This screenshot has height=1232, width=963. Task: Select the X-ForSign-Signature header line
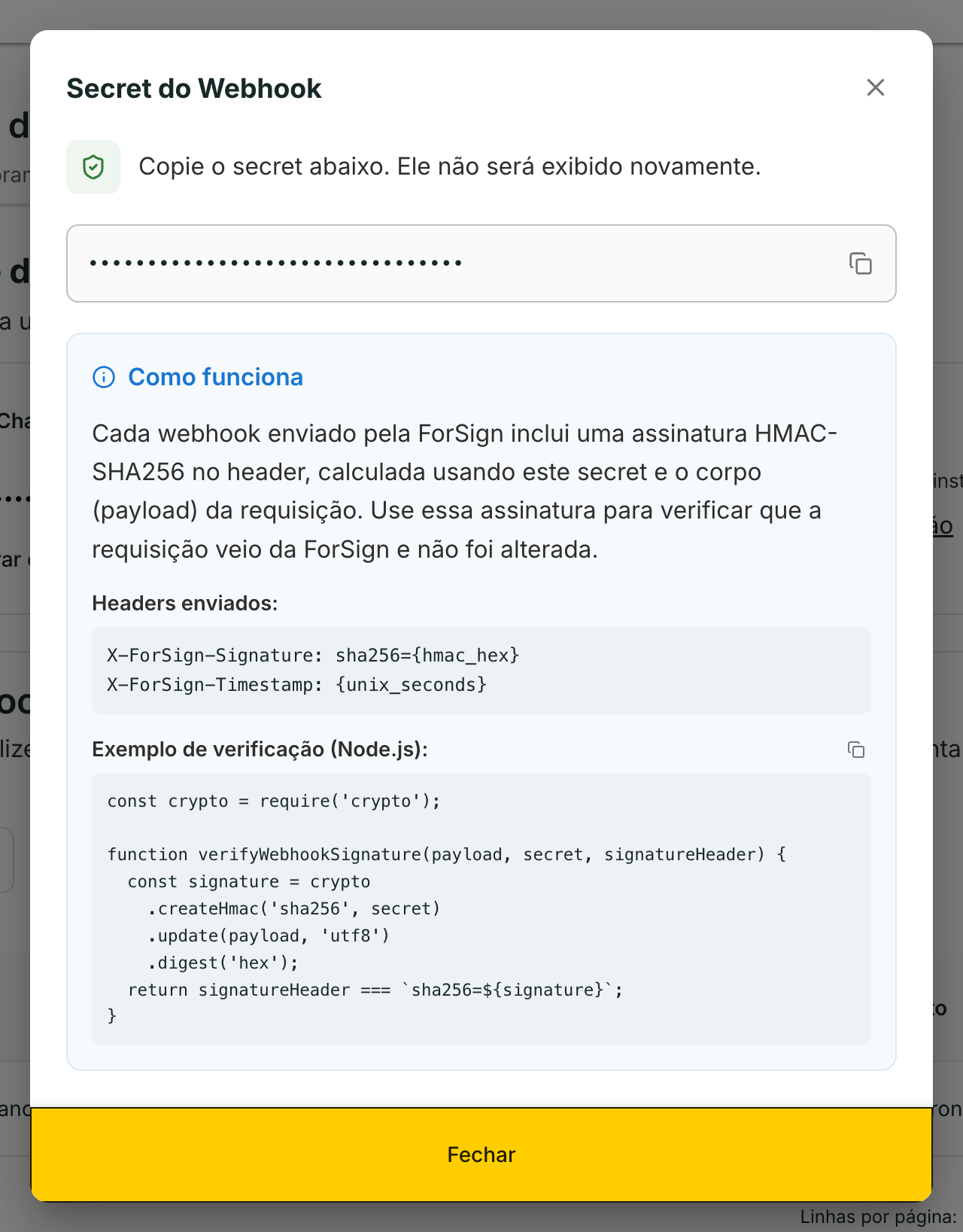coord(313,656)
